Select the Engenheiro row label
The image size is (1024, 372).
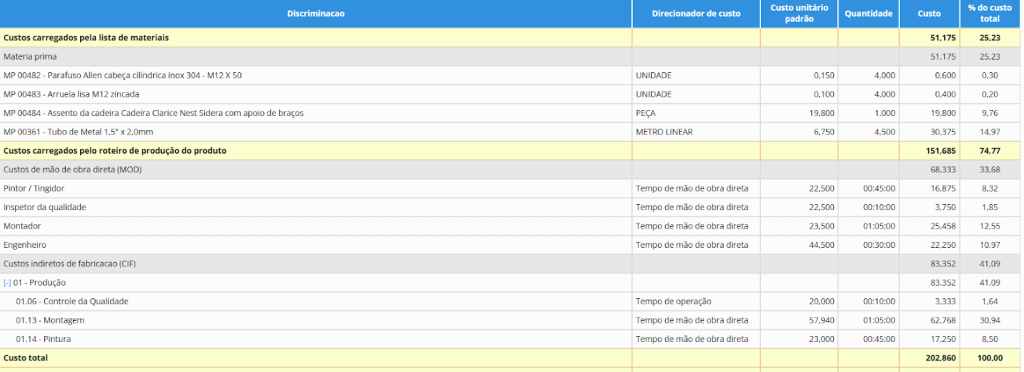pyautogui.click(x=25, y=245)
